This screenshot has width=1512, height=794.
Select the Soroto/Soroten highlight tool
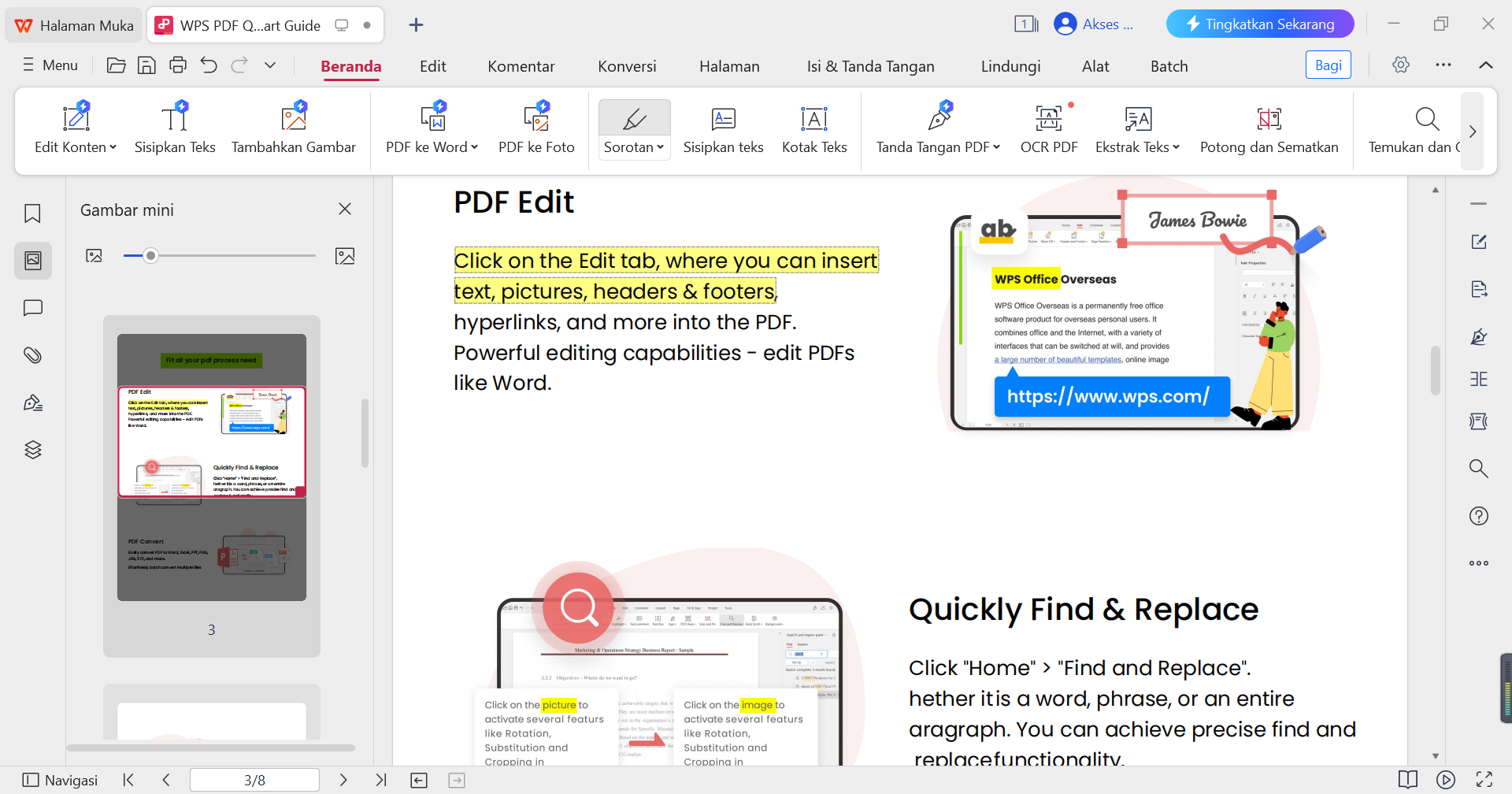pyautogui.click(x=633, y=128)
